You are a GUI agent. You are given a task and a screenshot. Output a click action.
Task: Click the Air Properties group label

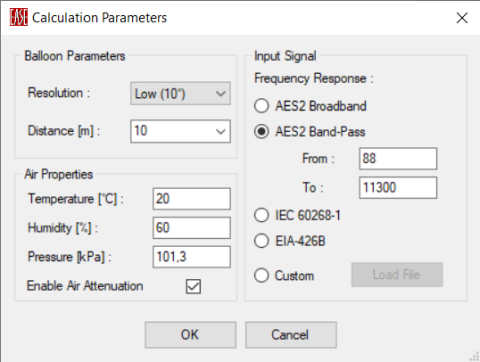pos(59,174)
